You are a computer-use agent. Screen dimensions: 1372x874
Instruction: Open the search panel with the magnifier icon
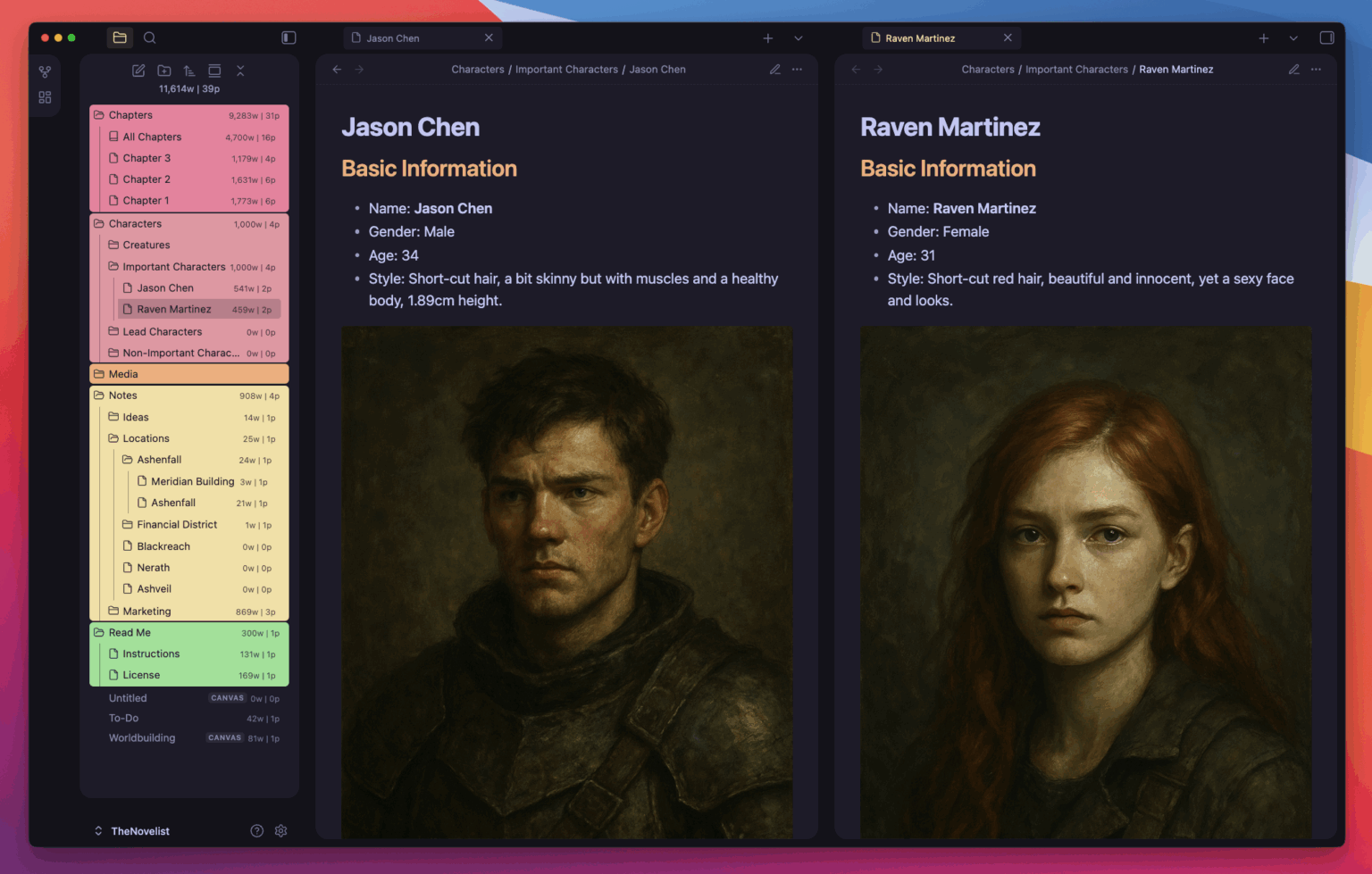(x=150, y=37)
